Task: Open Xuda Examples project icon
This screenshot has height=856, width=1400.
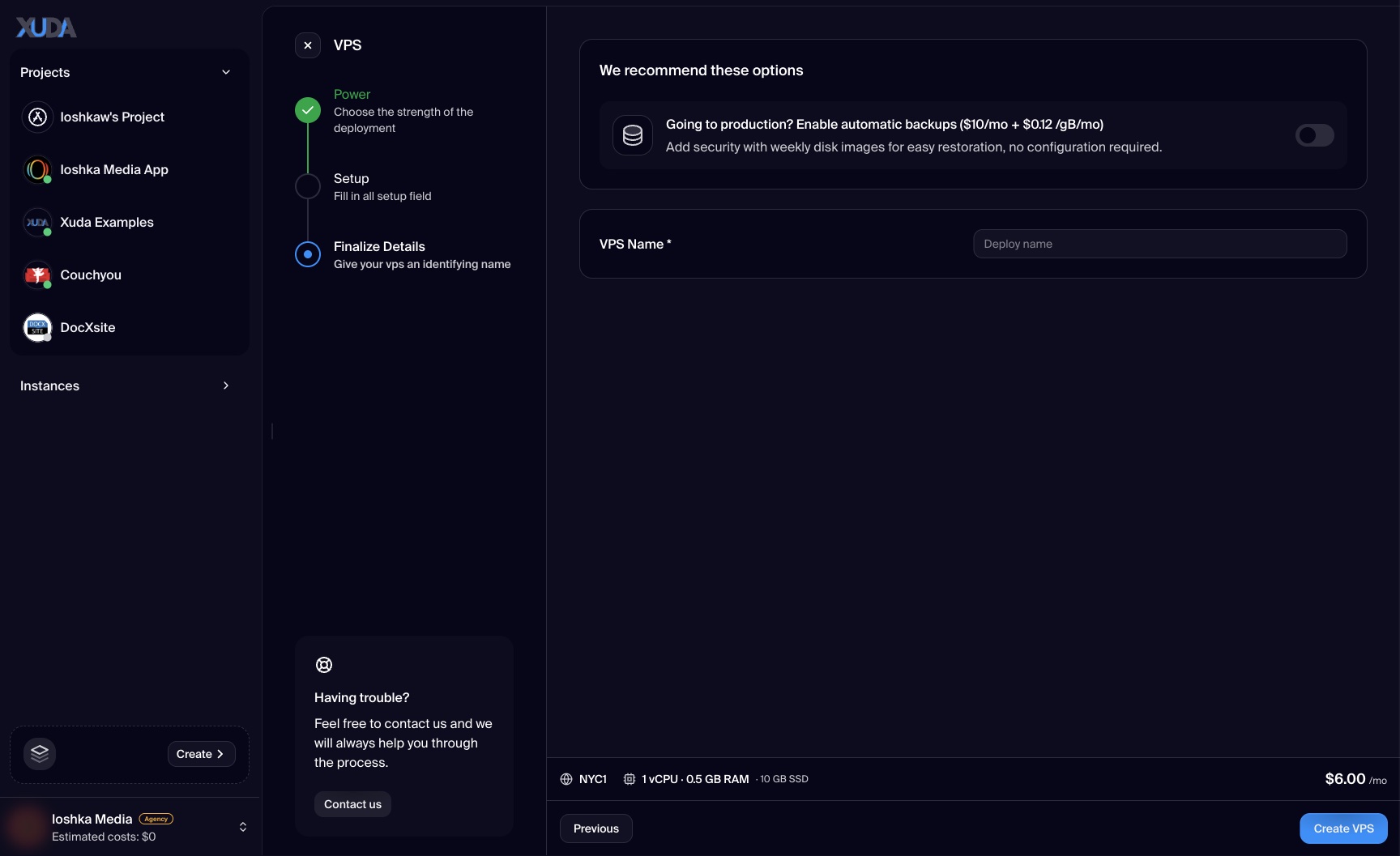Action: tap(37, 223)
